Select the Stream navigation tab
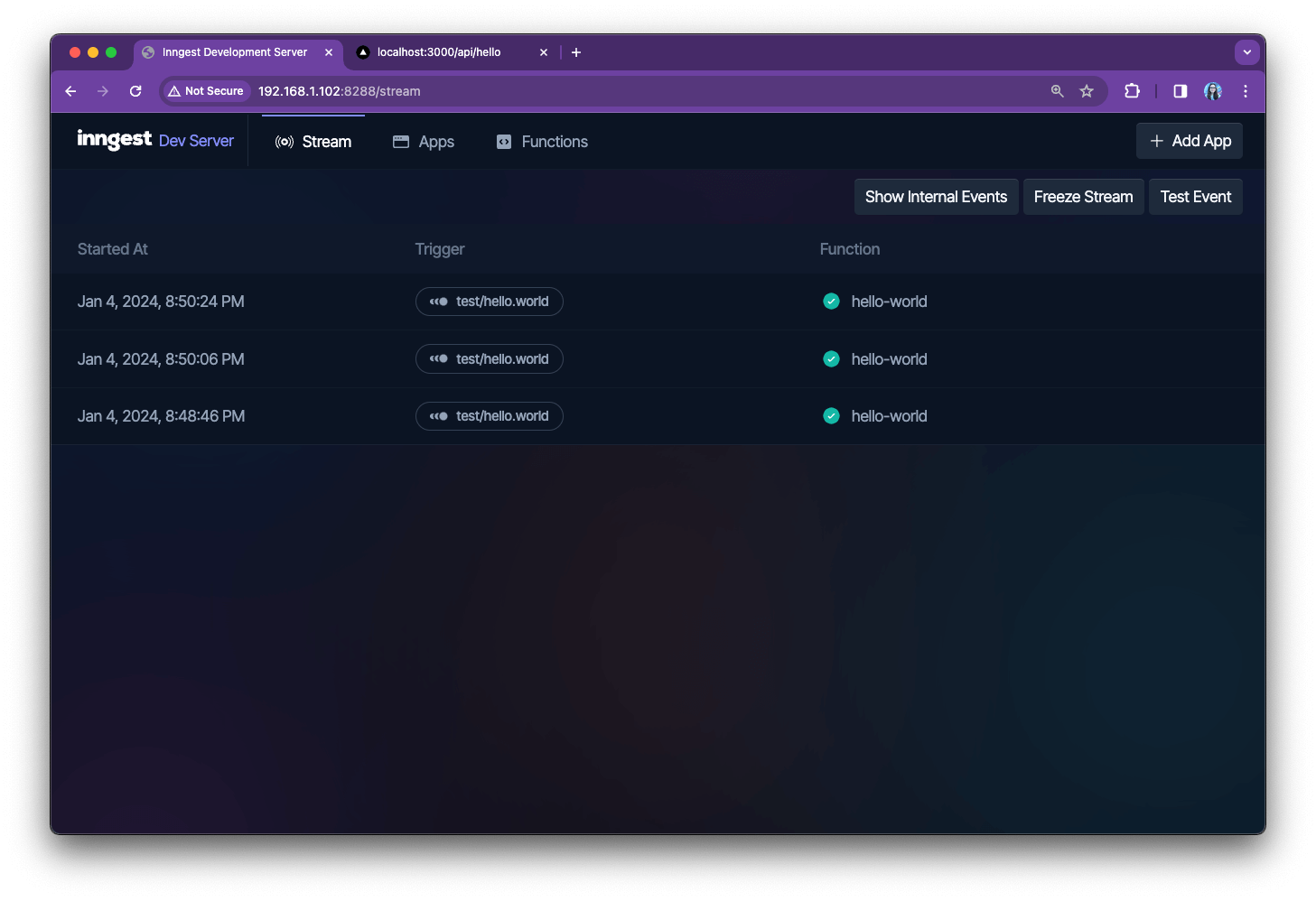1316x901 pixels. [326, 142]
